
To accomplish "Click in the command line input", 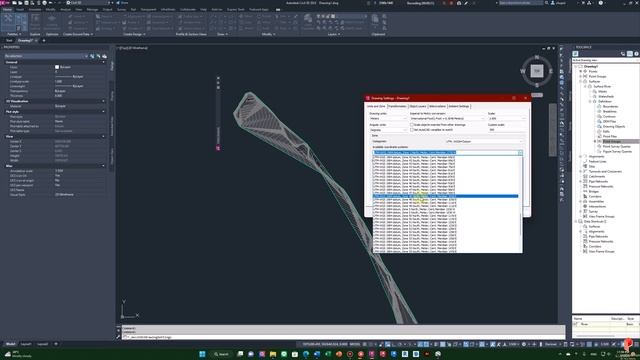I will 343,337.
